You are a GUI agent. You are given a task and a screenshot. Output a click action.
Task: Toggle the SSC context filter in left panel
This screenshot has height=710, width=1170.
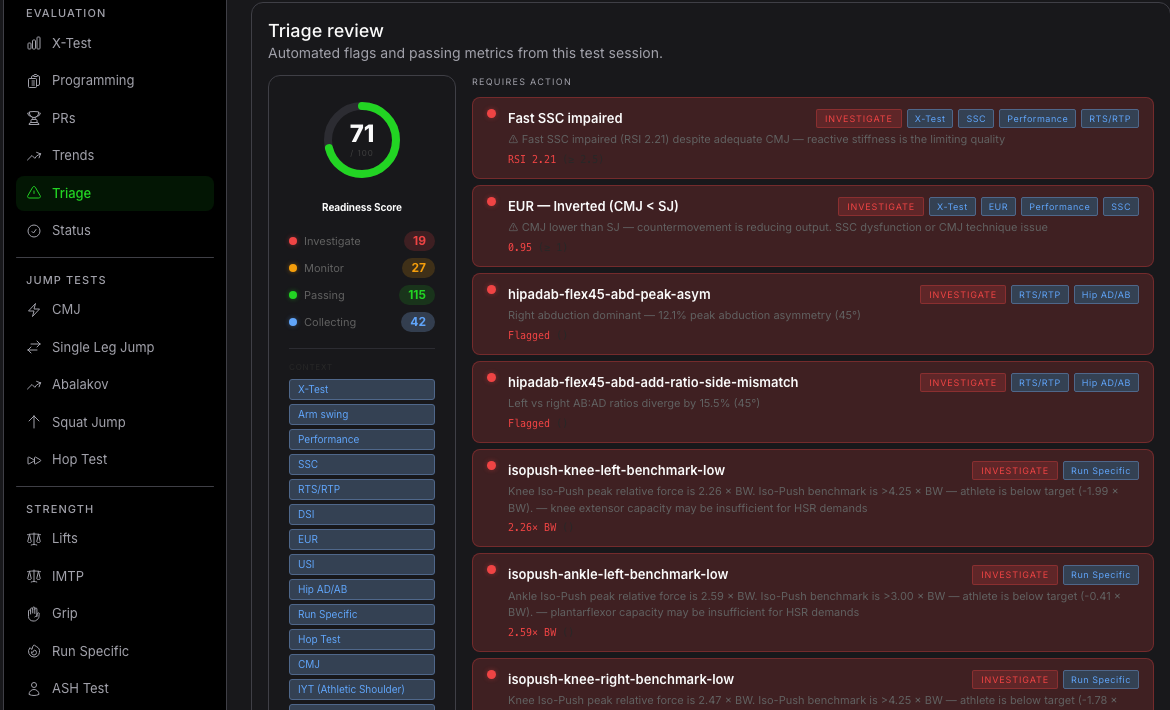click(362, 465)
